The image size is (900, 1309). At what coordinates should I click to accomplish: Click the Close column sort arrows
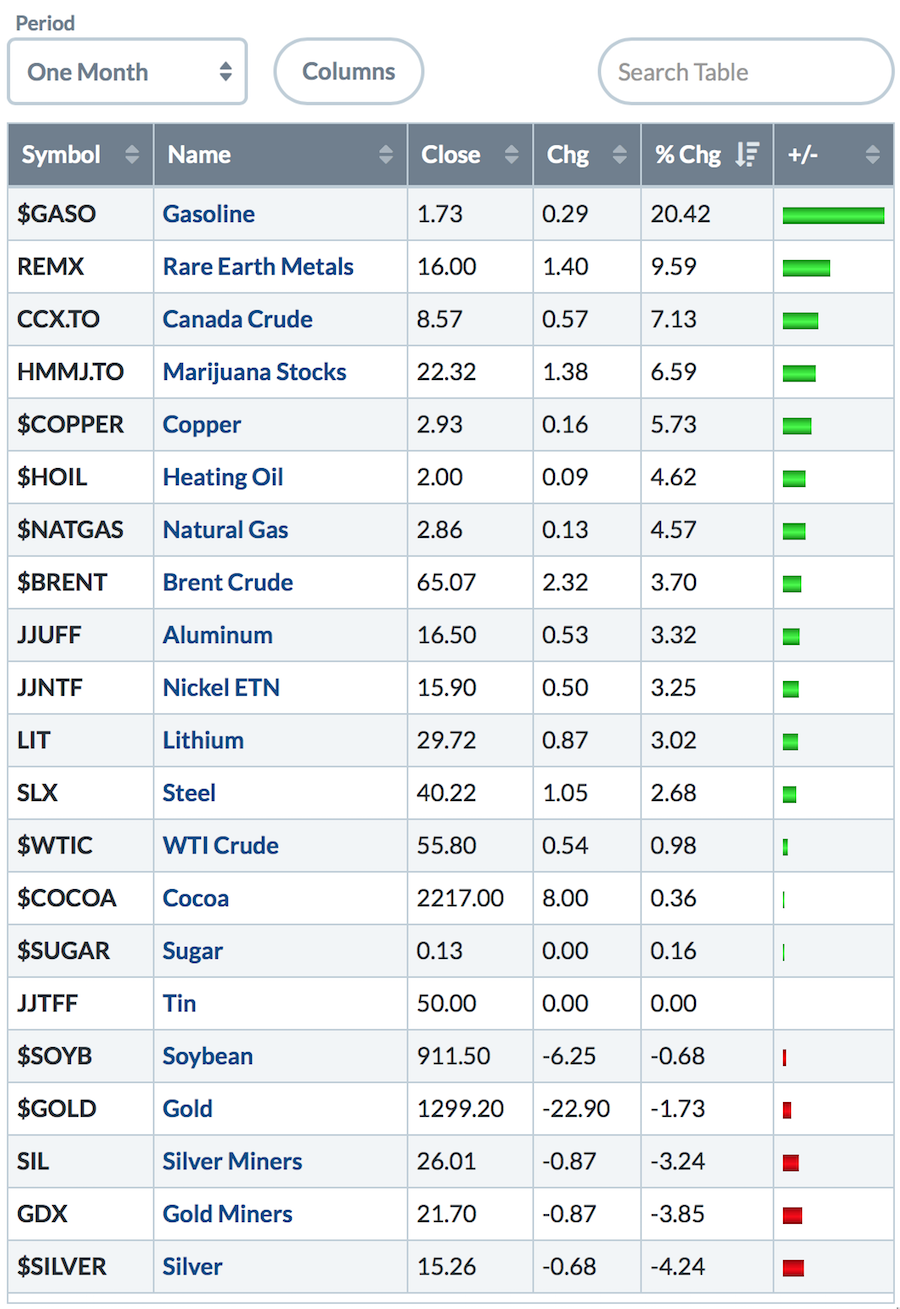click(x=512, y=155)
